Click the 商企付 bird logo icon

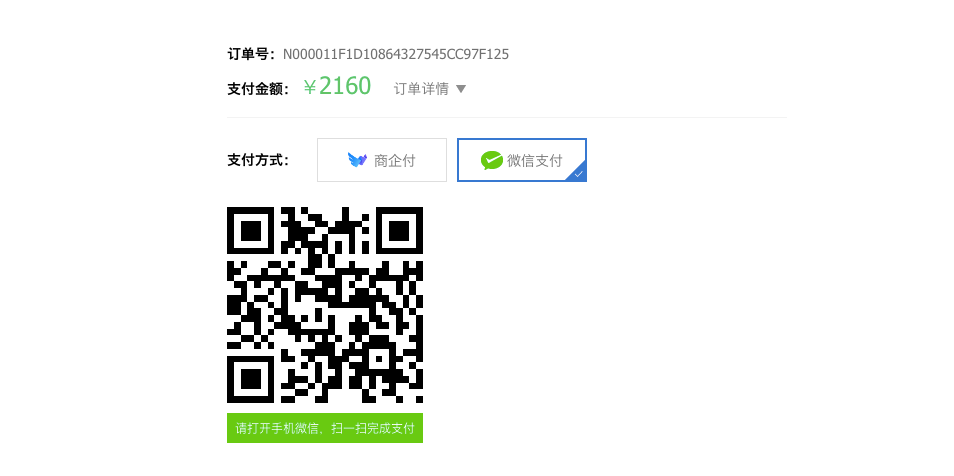coord(357,160)
